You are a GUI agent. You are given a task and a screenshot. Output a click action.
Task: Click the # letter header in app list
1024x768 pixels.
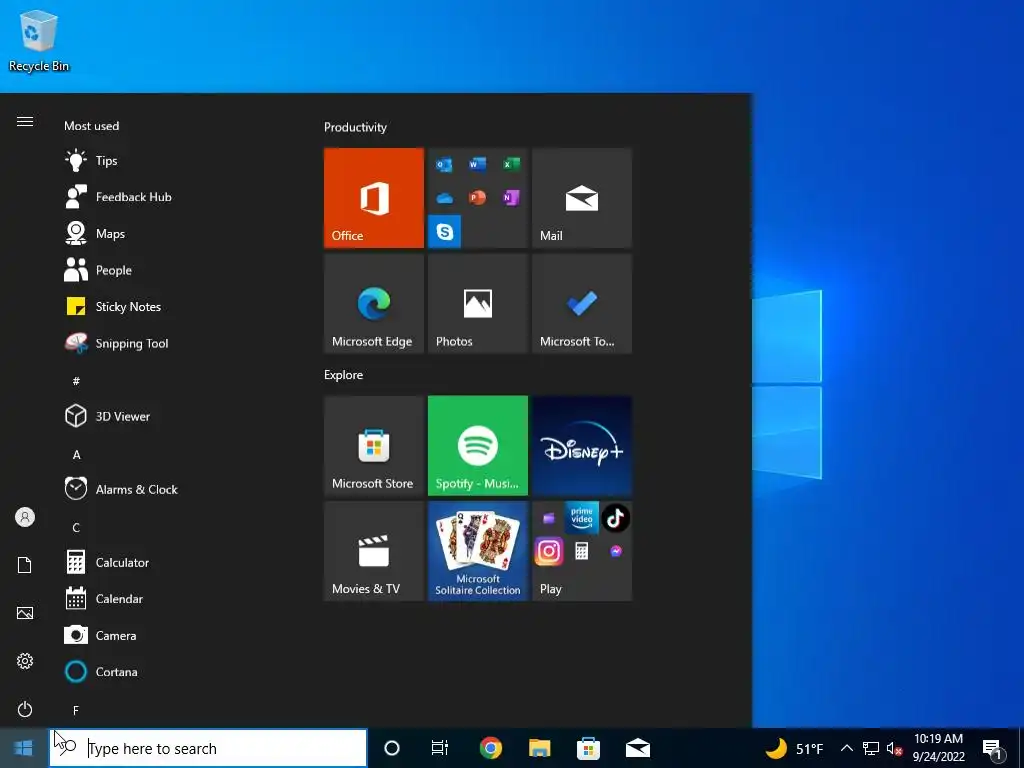pos(76,381)
